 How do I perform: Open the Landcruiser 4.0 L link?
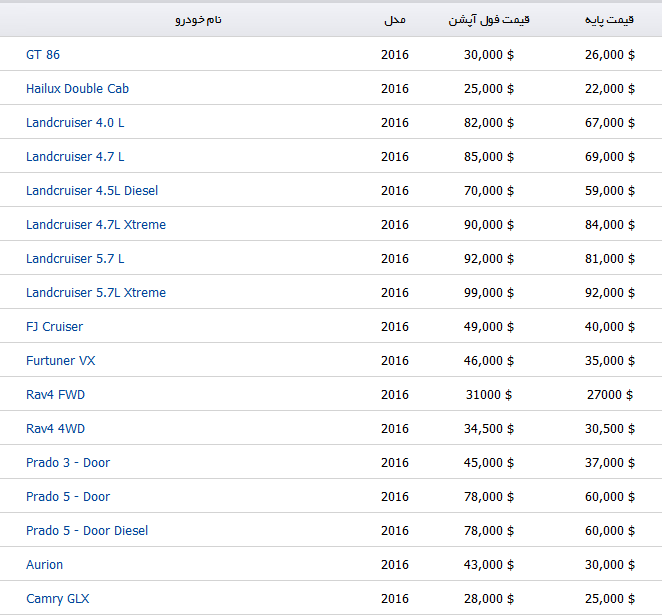click(x=75, y=122)
